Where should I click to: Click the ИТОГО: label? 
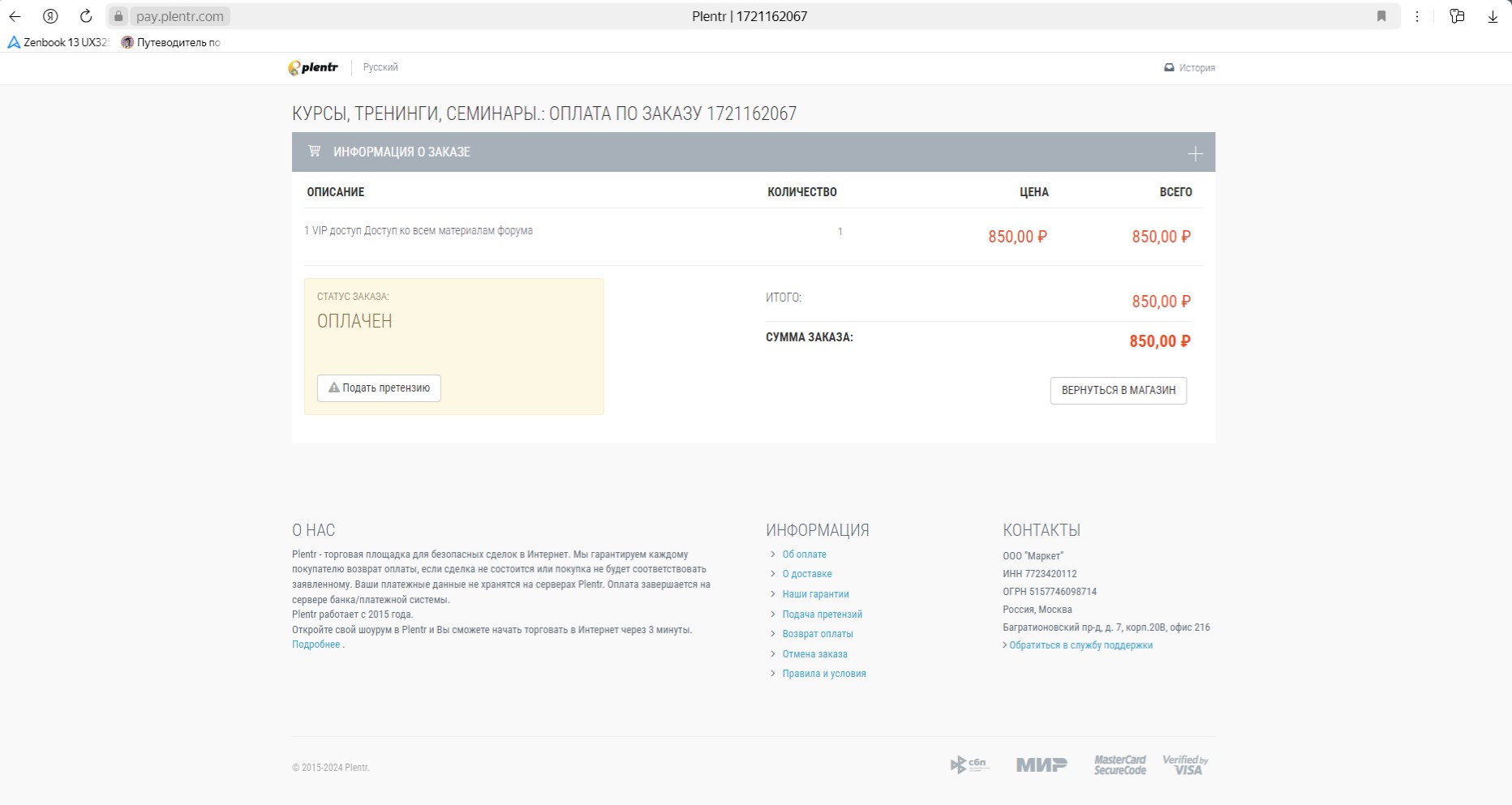(784, 298)
